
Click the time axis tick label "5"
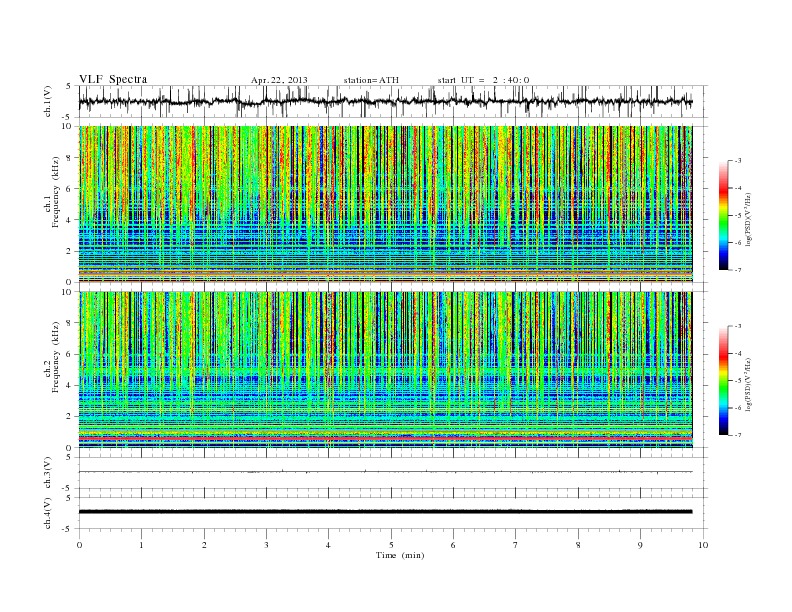391,545
